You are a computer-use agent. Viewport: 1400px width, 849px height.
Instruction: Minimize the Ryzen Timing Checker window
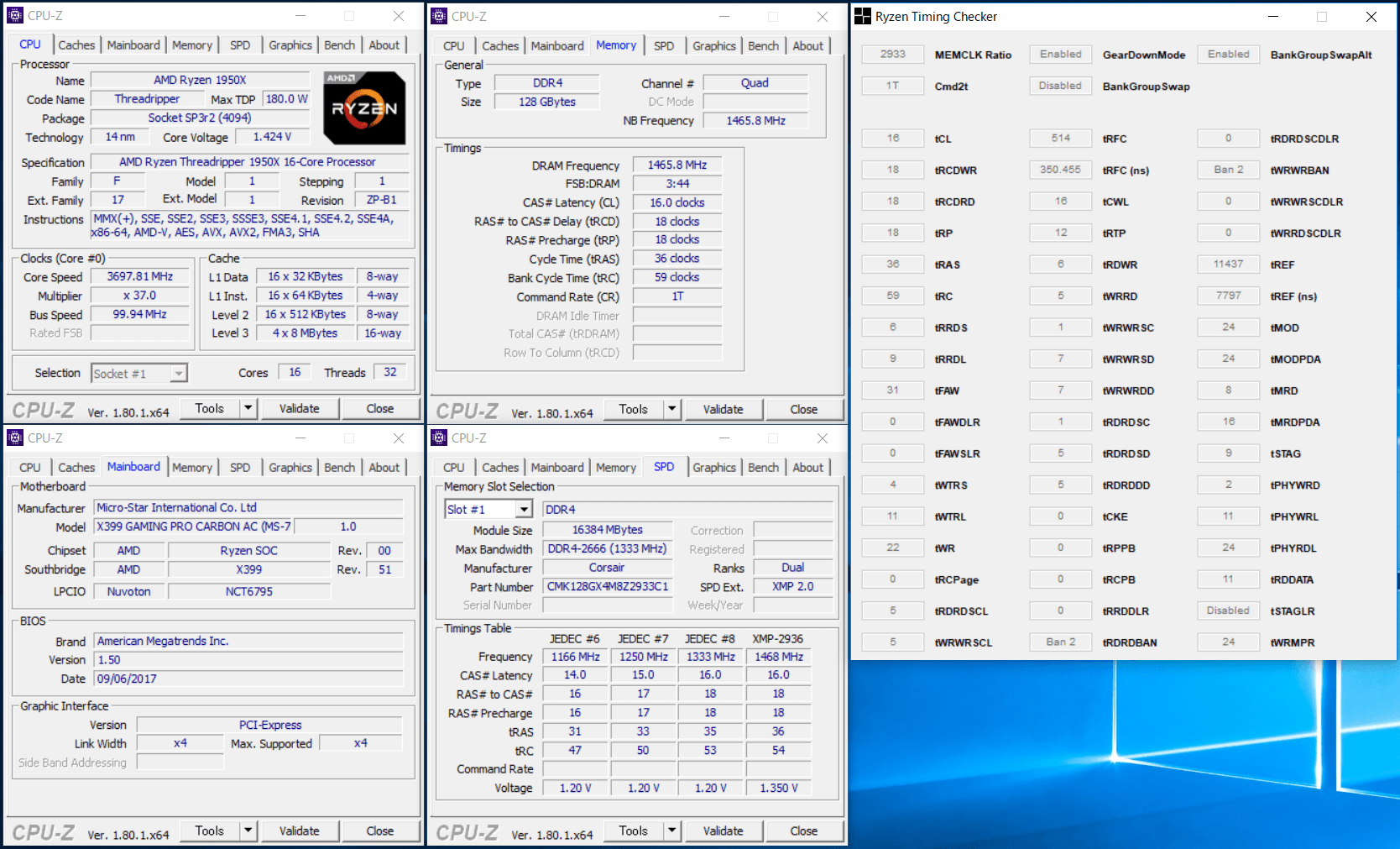click(1273, 16)
